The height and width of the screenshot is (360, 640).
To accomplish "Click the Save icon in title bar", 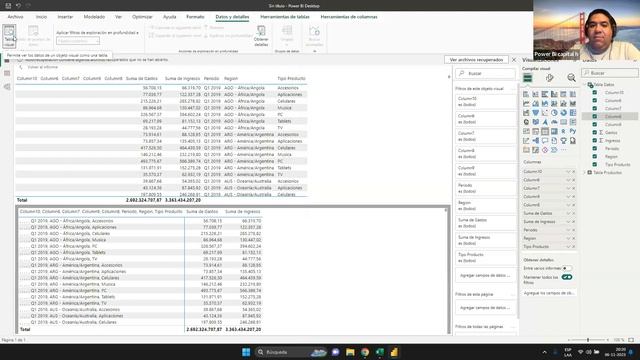I will coord(8,6).
